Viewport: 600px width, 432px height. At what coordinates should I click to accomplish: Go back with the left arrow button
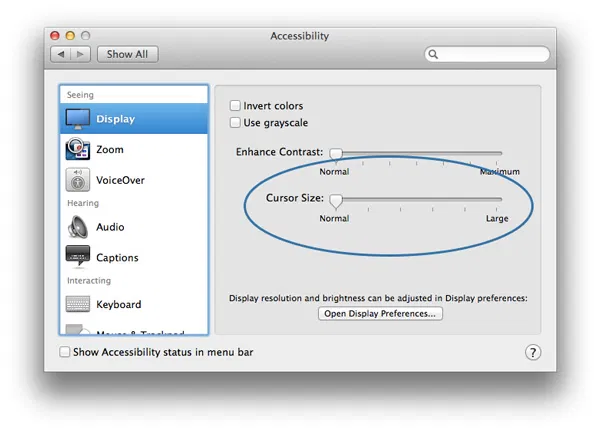coord(60,54)
